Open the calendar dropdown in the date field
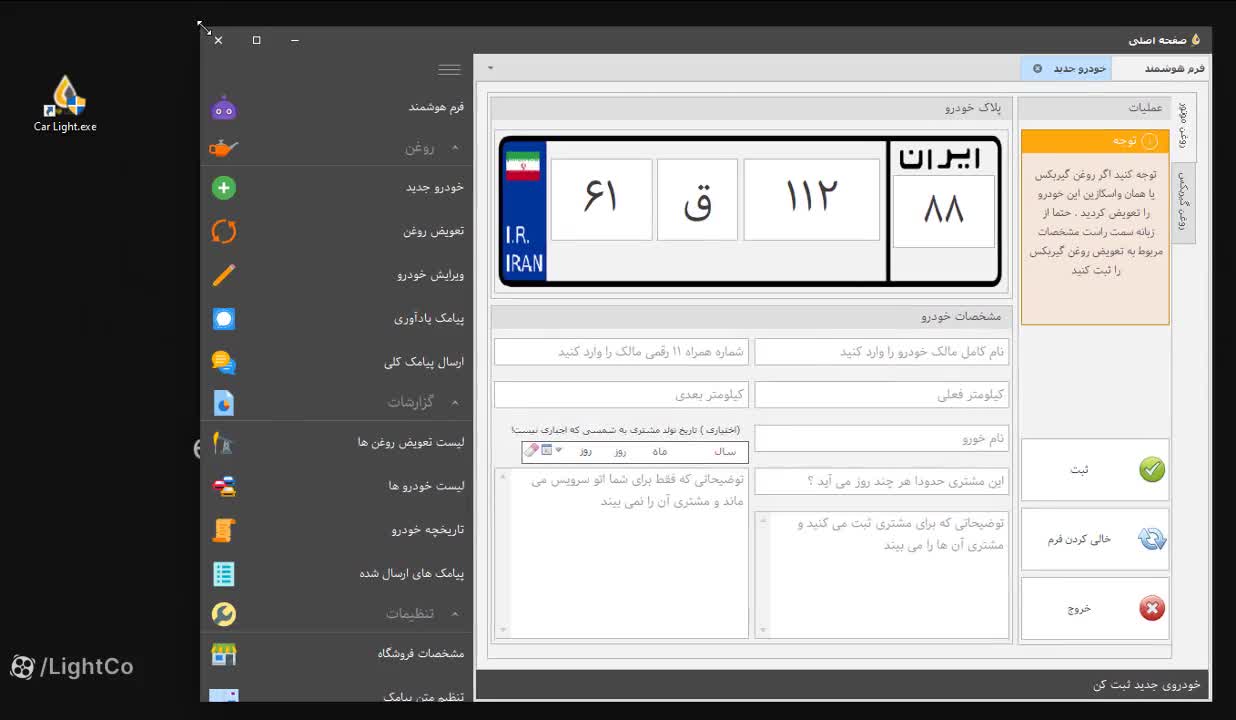Screen dimensions: 1236x720 point(556,450)
